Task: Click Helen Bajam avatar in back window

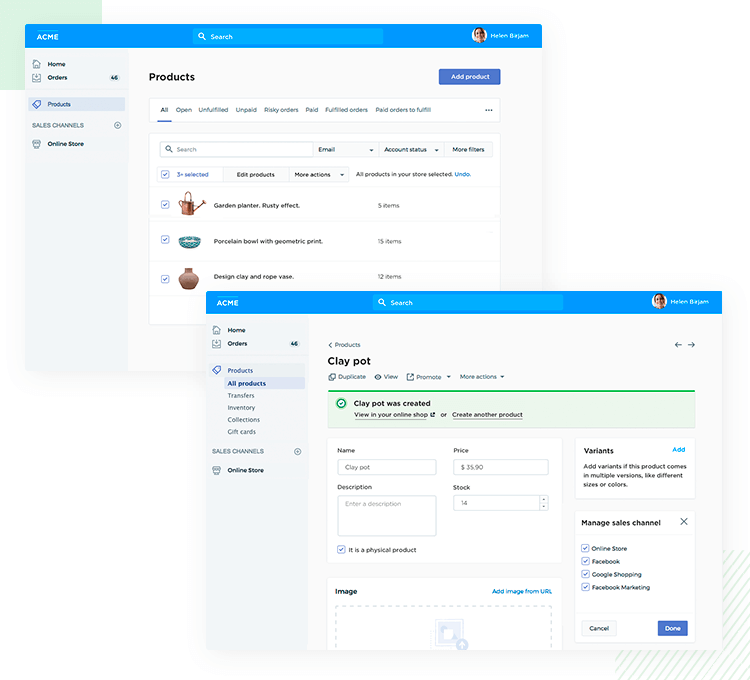Action: (x=479, y=35)
